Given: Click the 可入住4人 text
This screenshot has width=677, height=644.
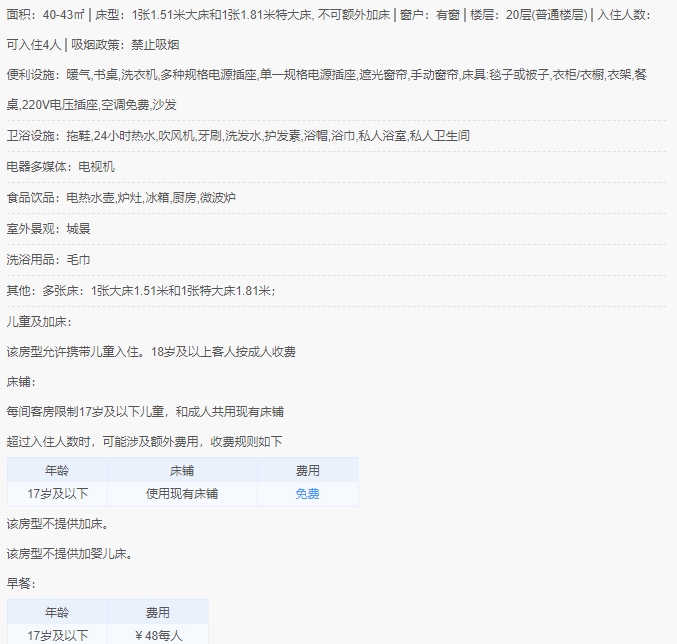Looking at the screenshot, I should tap(34, 45).
